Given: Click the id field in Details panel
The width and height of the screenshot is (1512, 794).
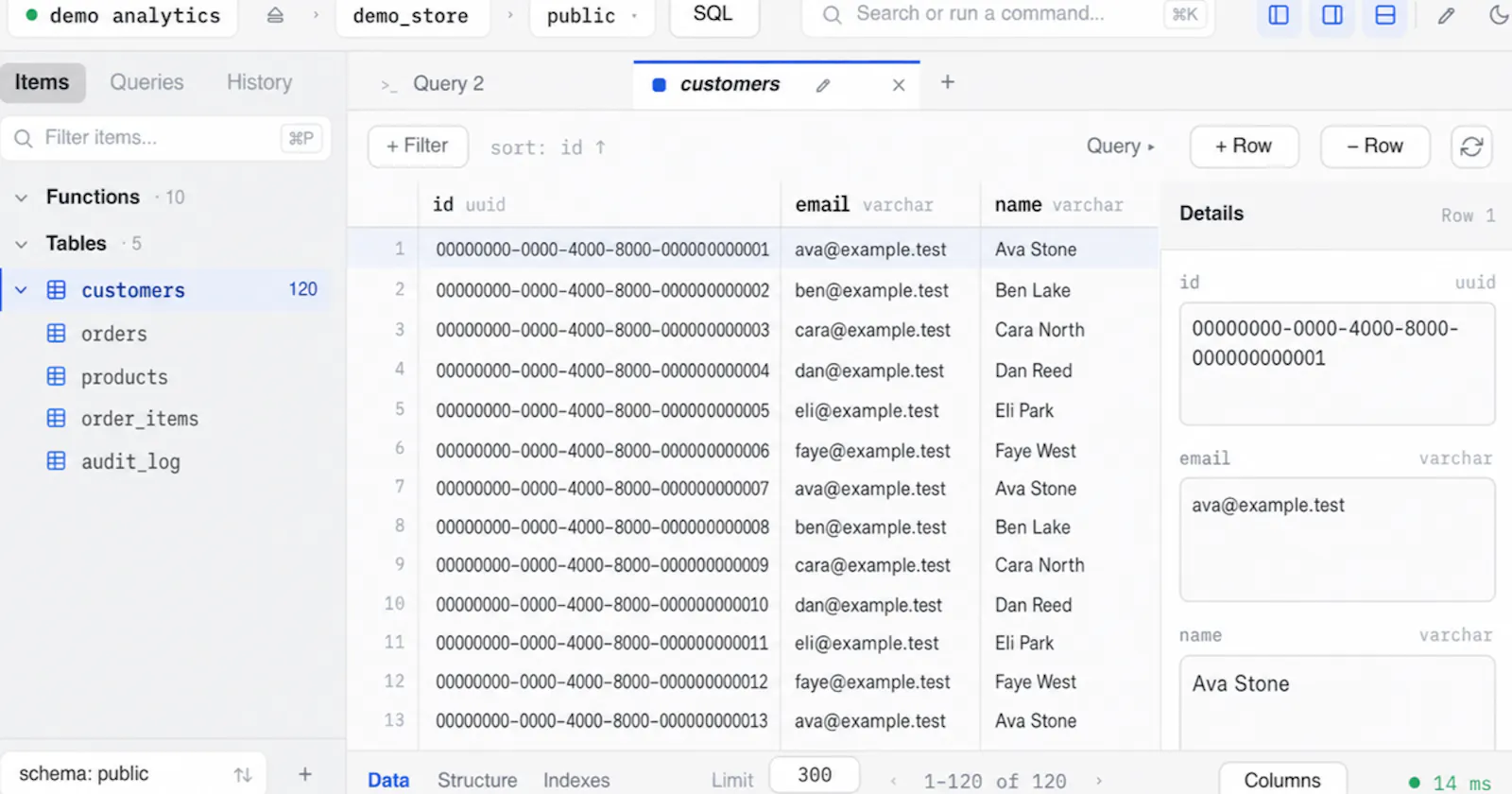Looking at the screenshot, I should pos(1337,364).
